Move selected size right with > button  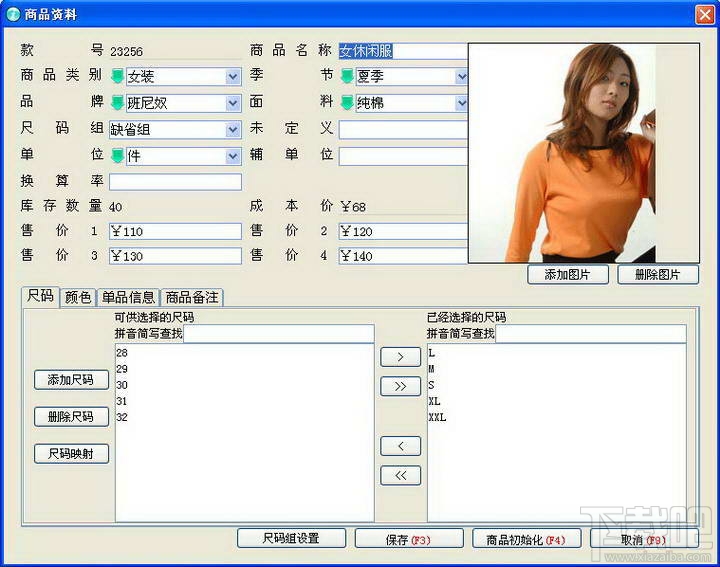coord(400,357)
